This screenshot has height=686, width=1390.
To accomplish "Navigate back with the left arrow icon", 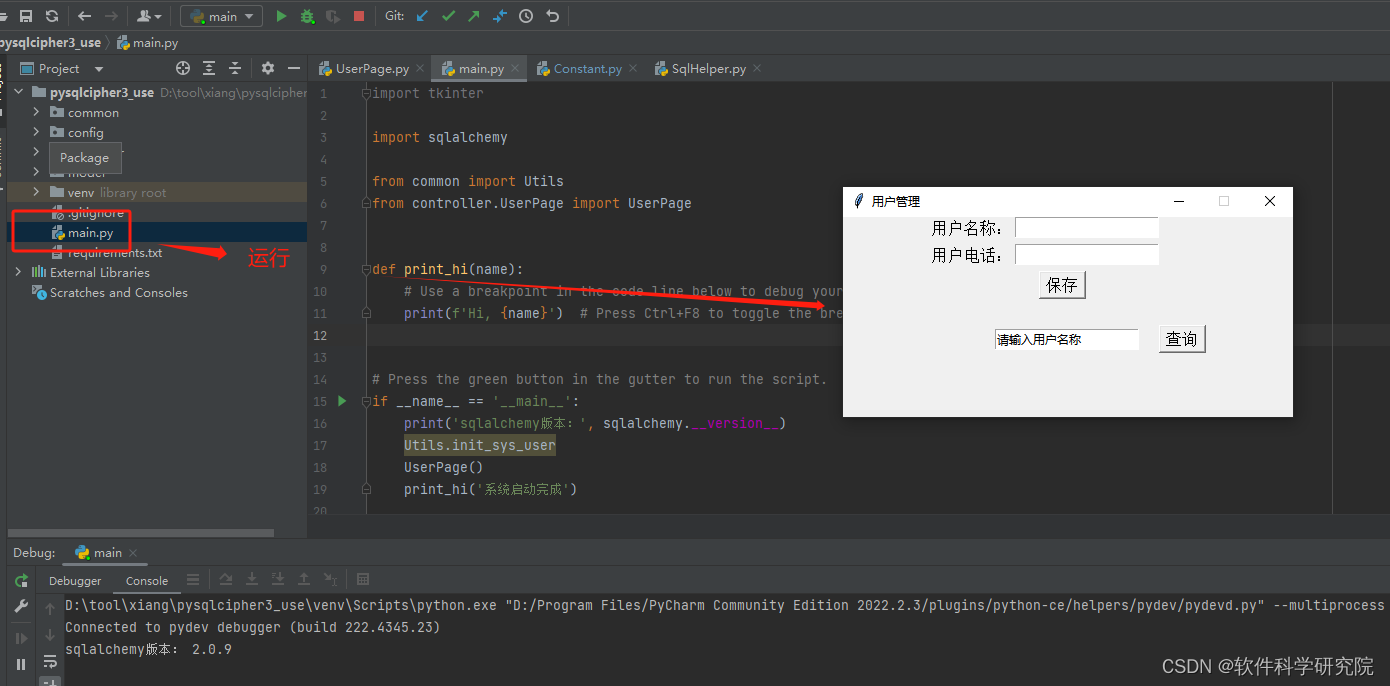I will (85, 16).
